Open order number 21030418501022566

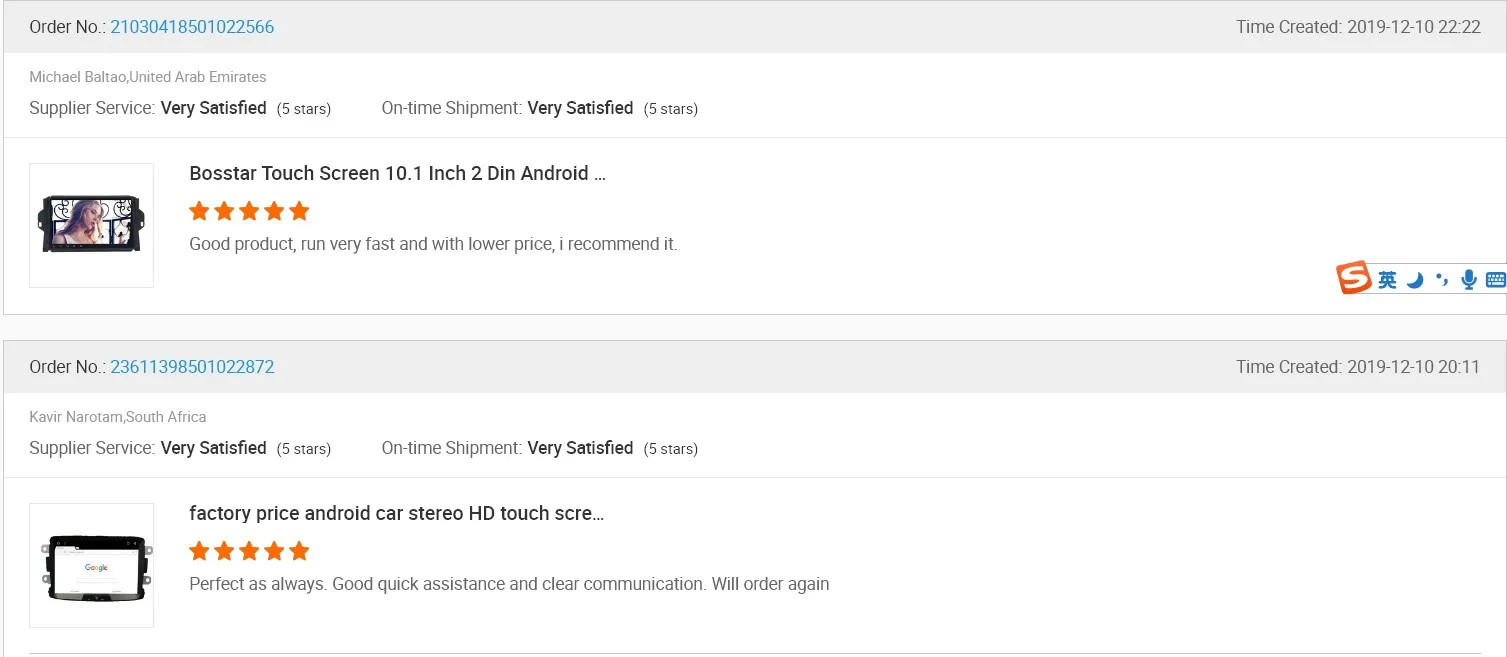(x=192, y=27)
